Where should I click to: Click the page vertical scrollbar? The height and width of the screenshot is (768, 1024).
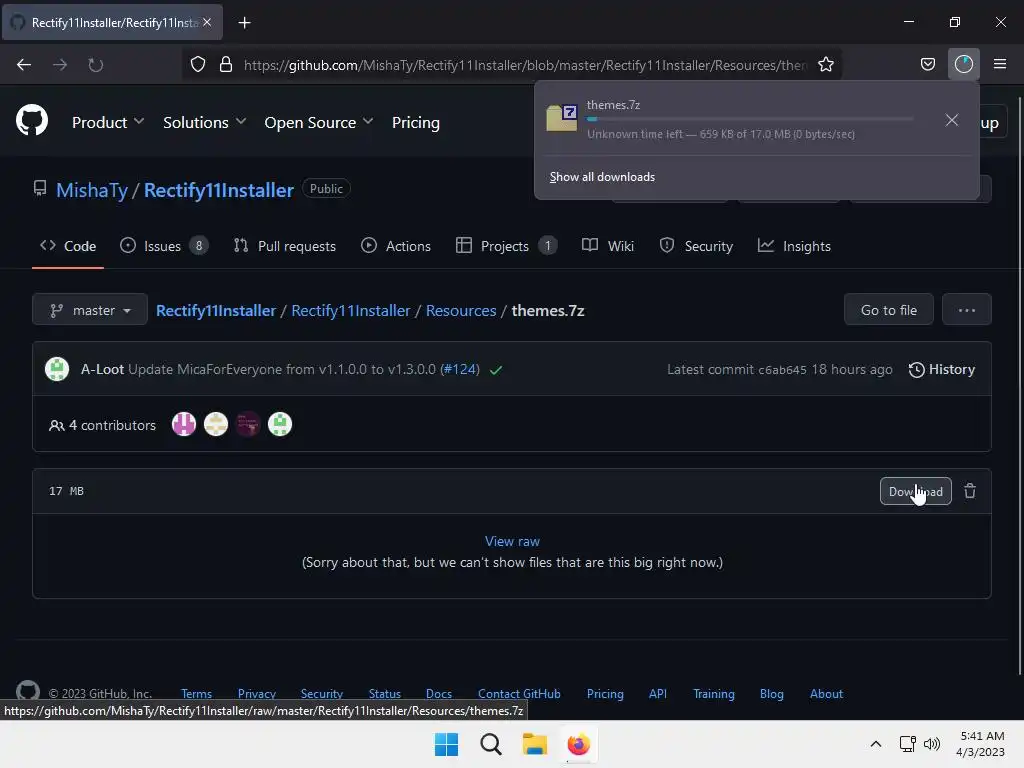(x=1020, y=385)
